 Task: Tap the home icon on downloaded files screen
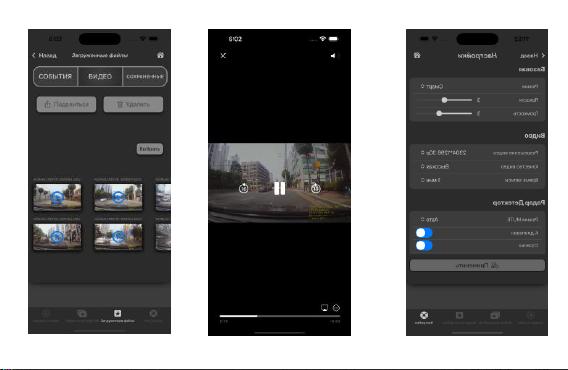(x=160, y=55)
